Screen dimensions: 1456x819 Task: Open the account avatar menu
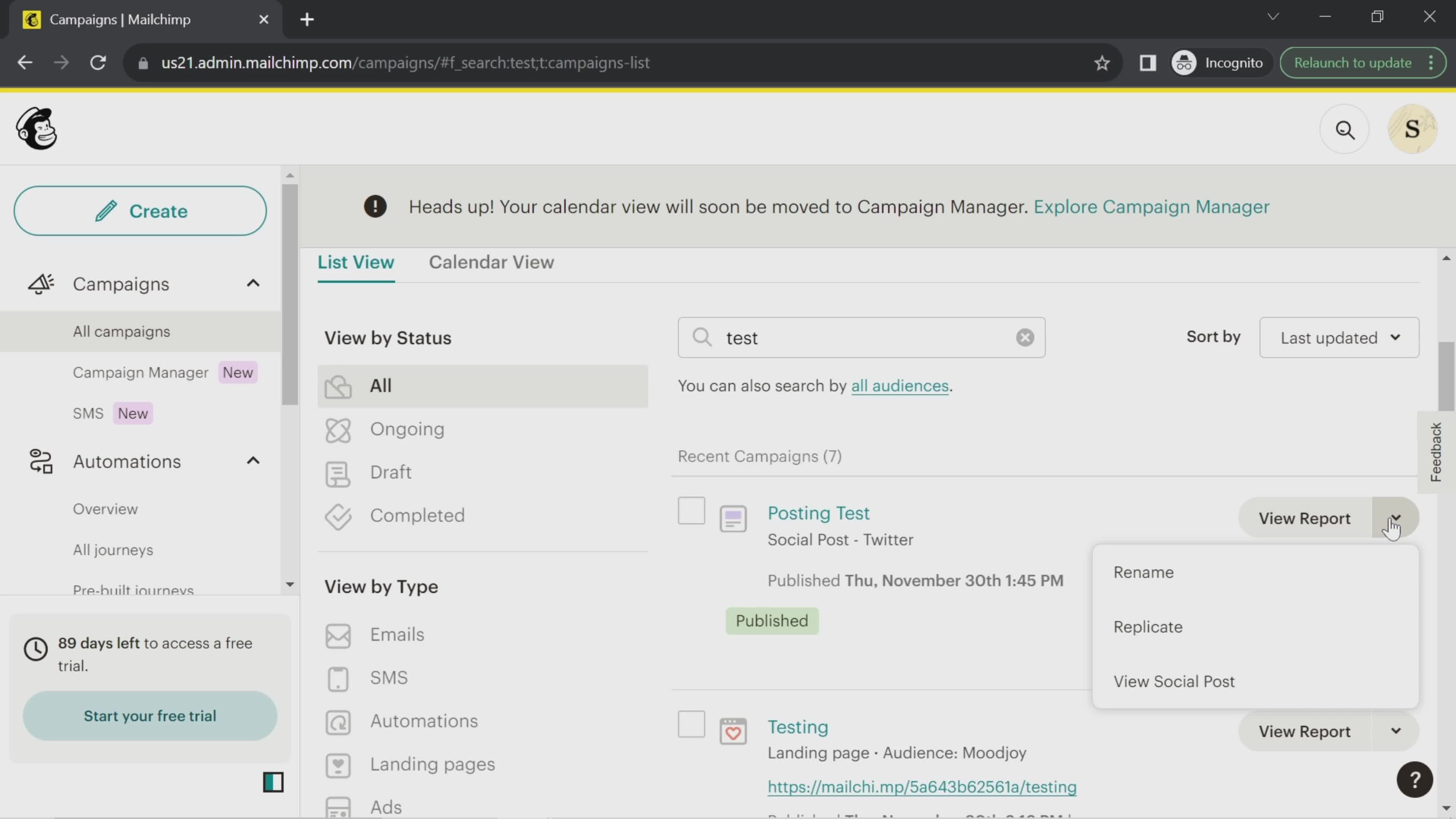[1412, 129]
